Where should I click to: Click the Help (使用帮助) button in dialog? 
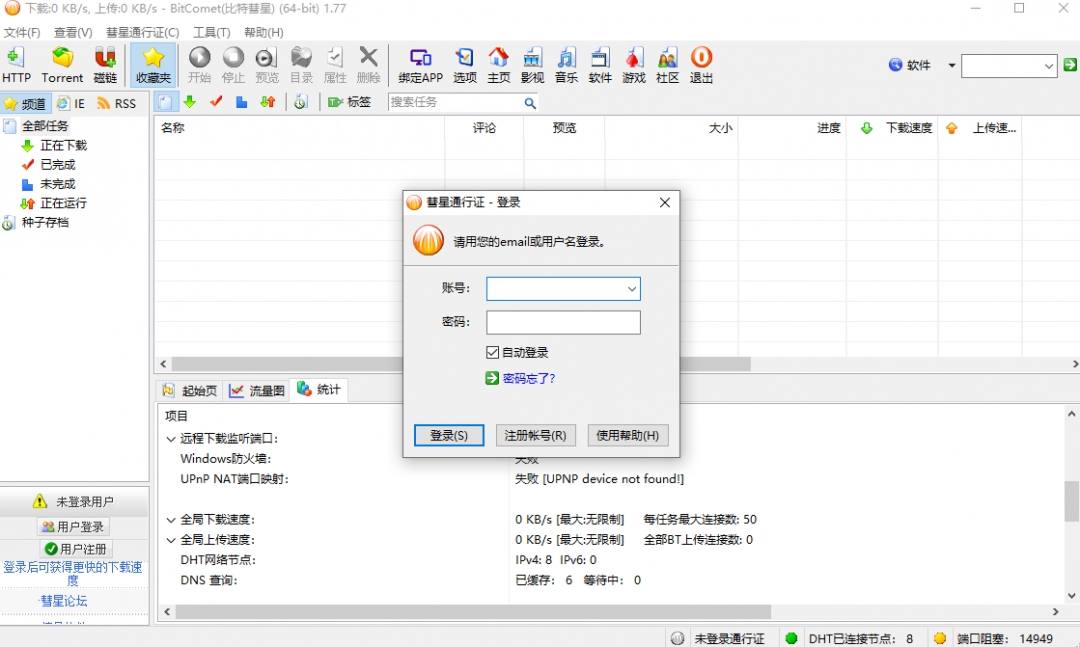627,435
